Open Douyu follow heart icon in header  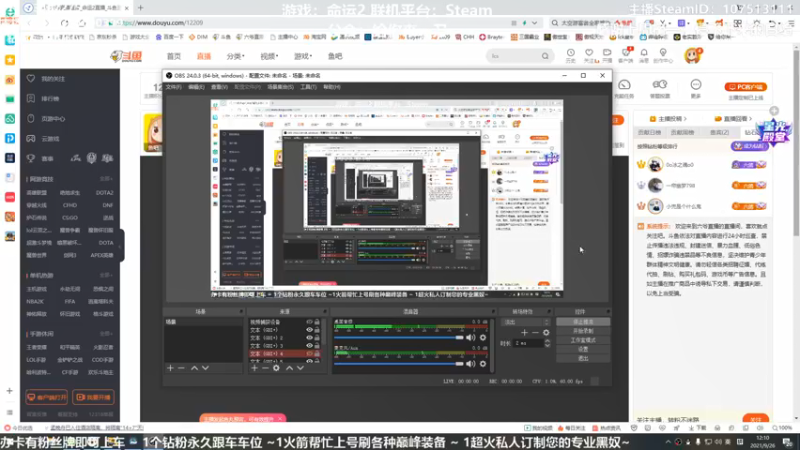[x=589, y=53]
